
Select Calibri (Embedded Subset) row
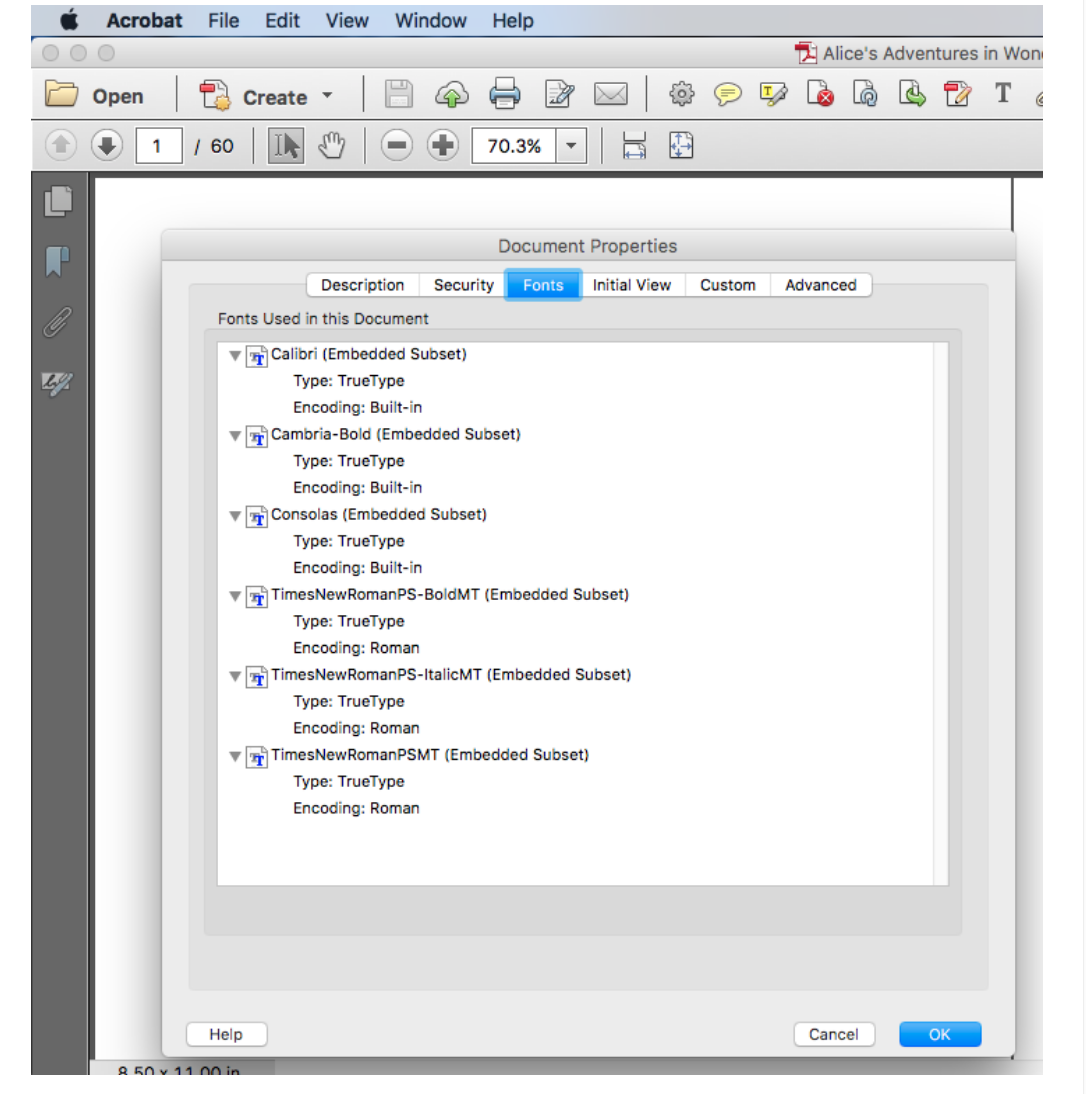(x=369, y=354)
